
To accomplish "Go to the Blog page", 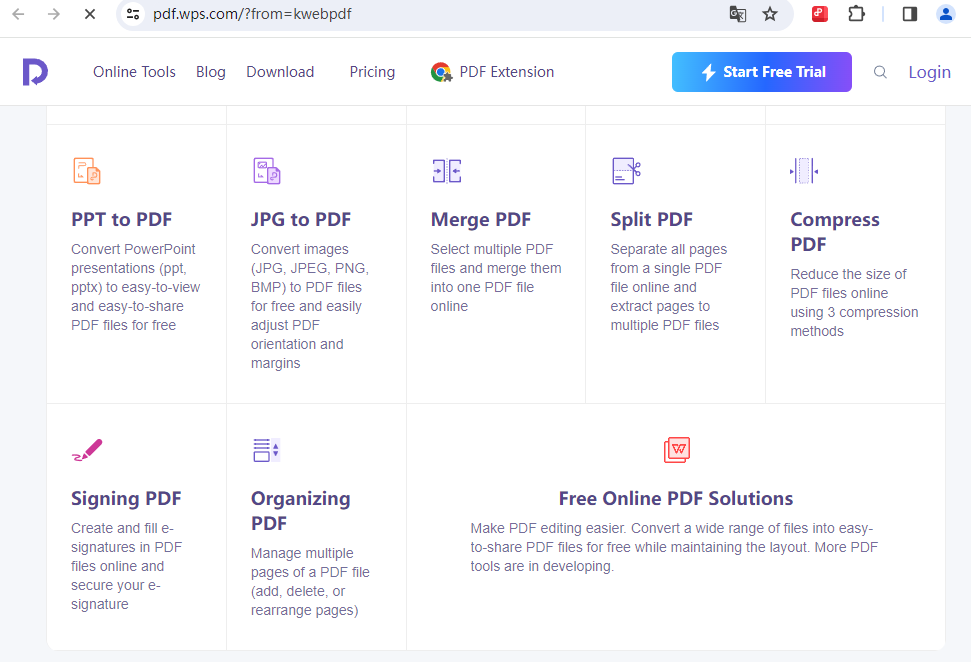I will (x=211, y=72).
